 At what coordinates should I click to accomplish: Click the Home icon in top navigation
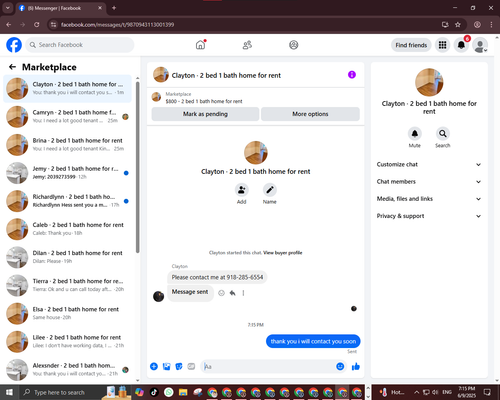tap(200, 45)
